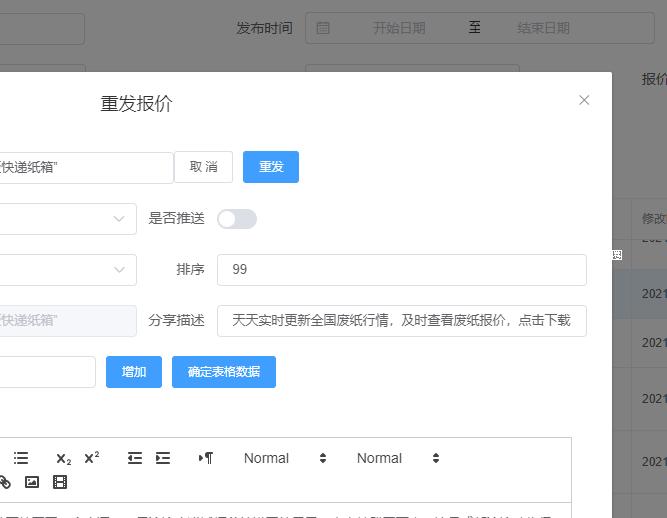Toggle the 是否推送 switch
This screenshot has width=667, height=518.
237,219
